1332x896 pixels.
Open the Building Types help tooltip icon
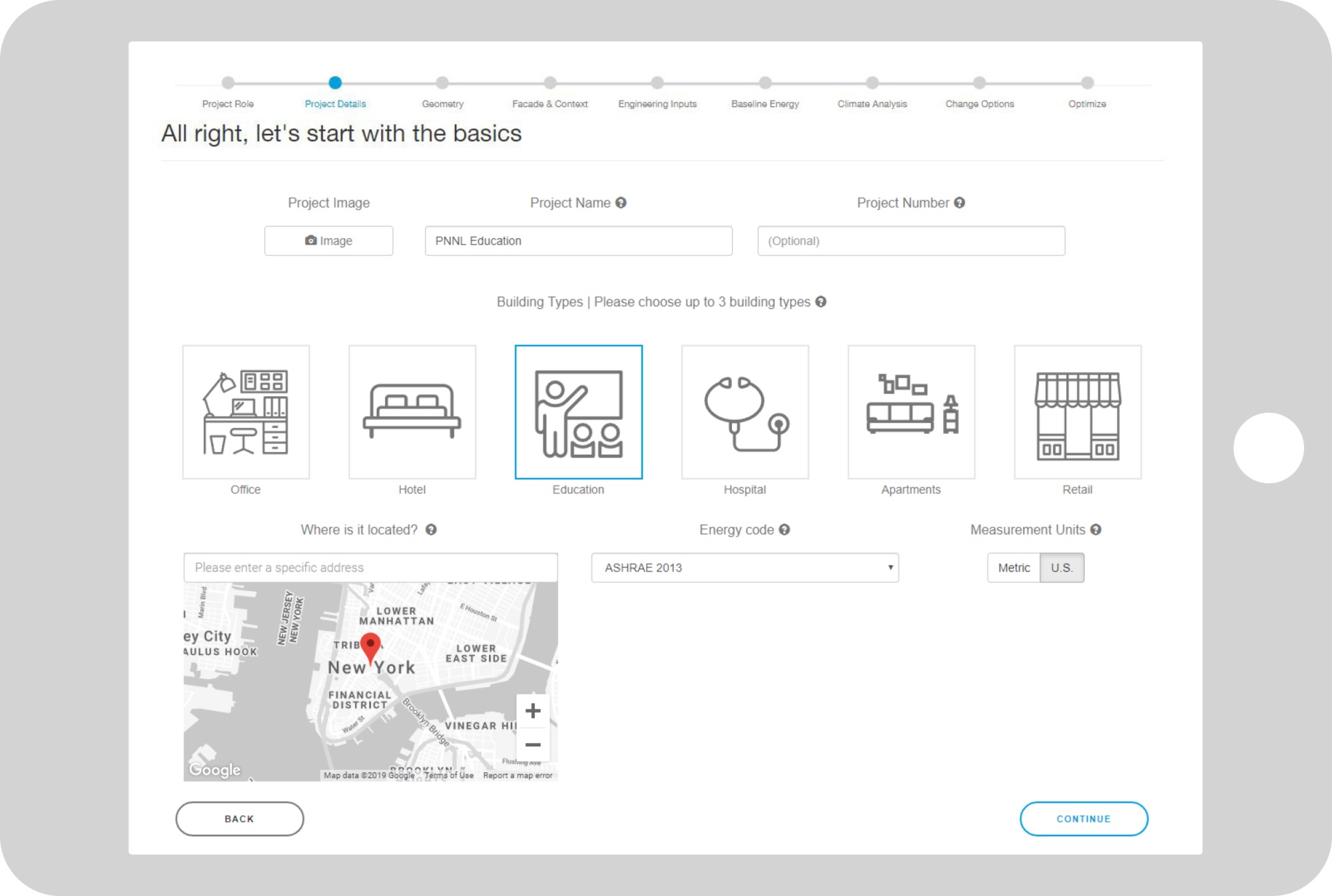[x=821, y=302]
